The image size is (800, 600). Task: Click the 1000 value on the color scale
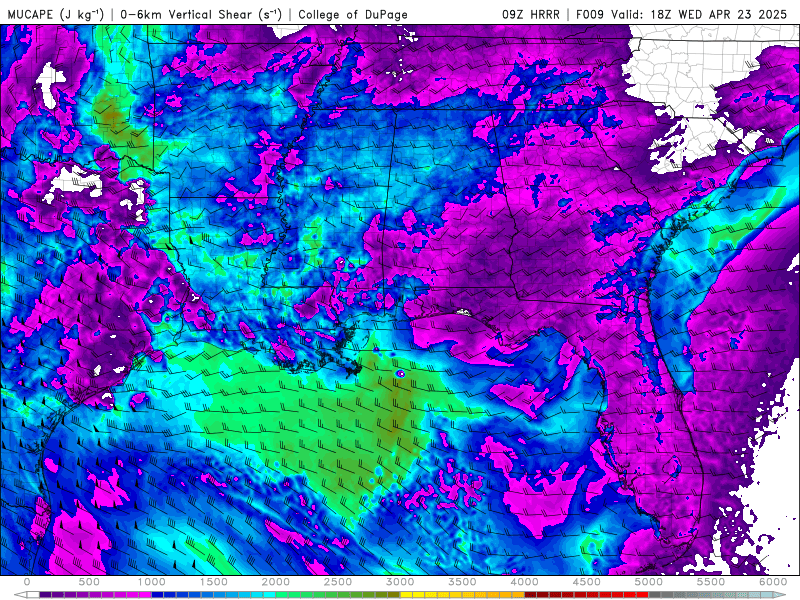(152, 582)
